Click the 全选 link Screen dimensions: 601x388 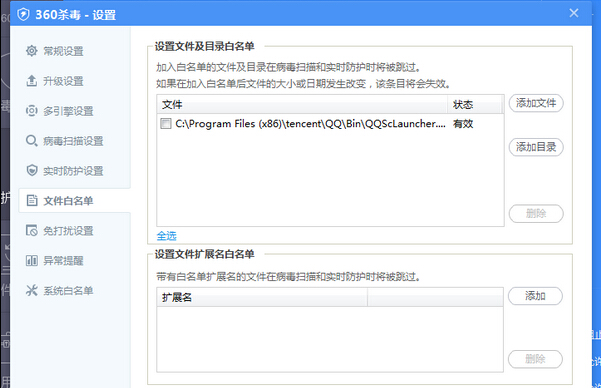coord(166,236)
